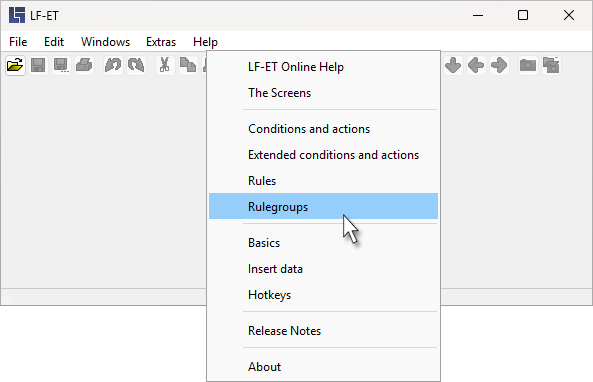This screenshot has width=593, height=382.
Task: Open the Extras menu
Action: (x=161, y=42)
